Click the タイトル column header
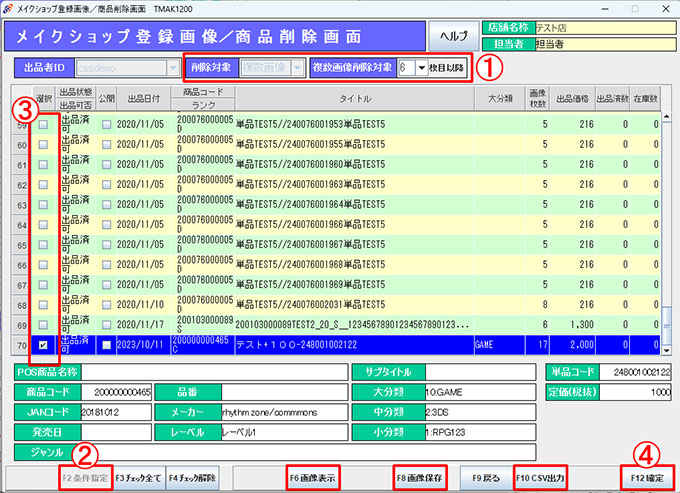The height and width of the screenshot is (493, 680). 354,99
